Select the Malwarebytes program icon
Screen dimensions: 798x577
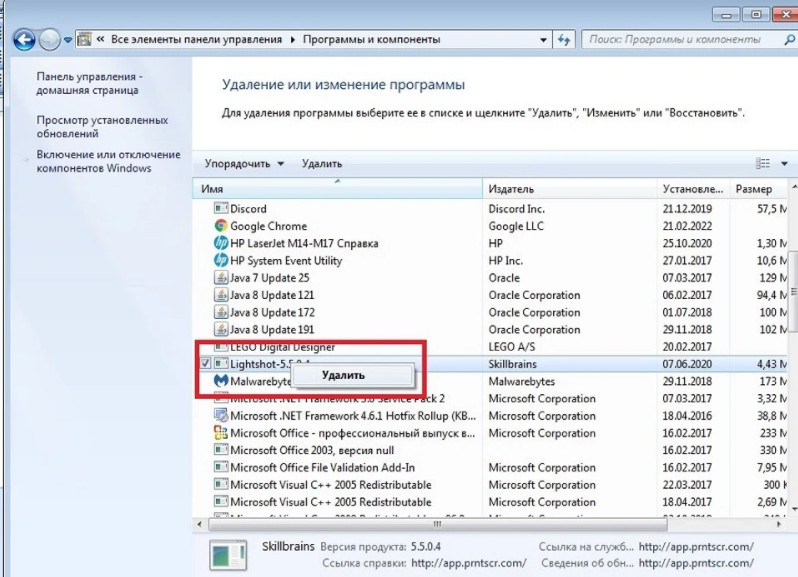tap(221, 381)
